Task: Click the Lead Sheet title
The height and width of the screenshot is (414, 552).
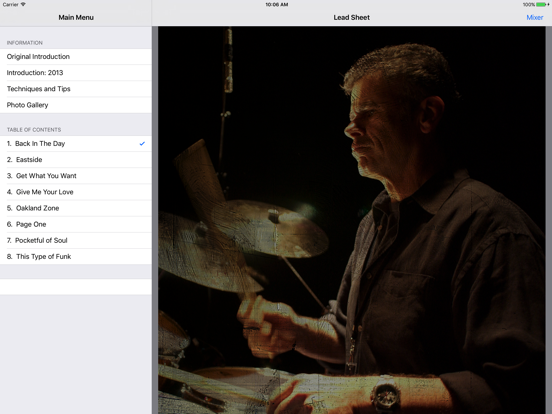Action: pyautogui.click(x=351, y=17)
